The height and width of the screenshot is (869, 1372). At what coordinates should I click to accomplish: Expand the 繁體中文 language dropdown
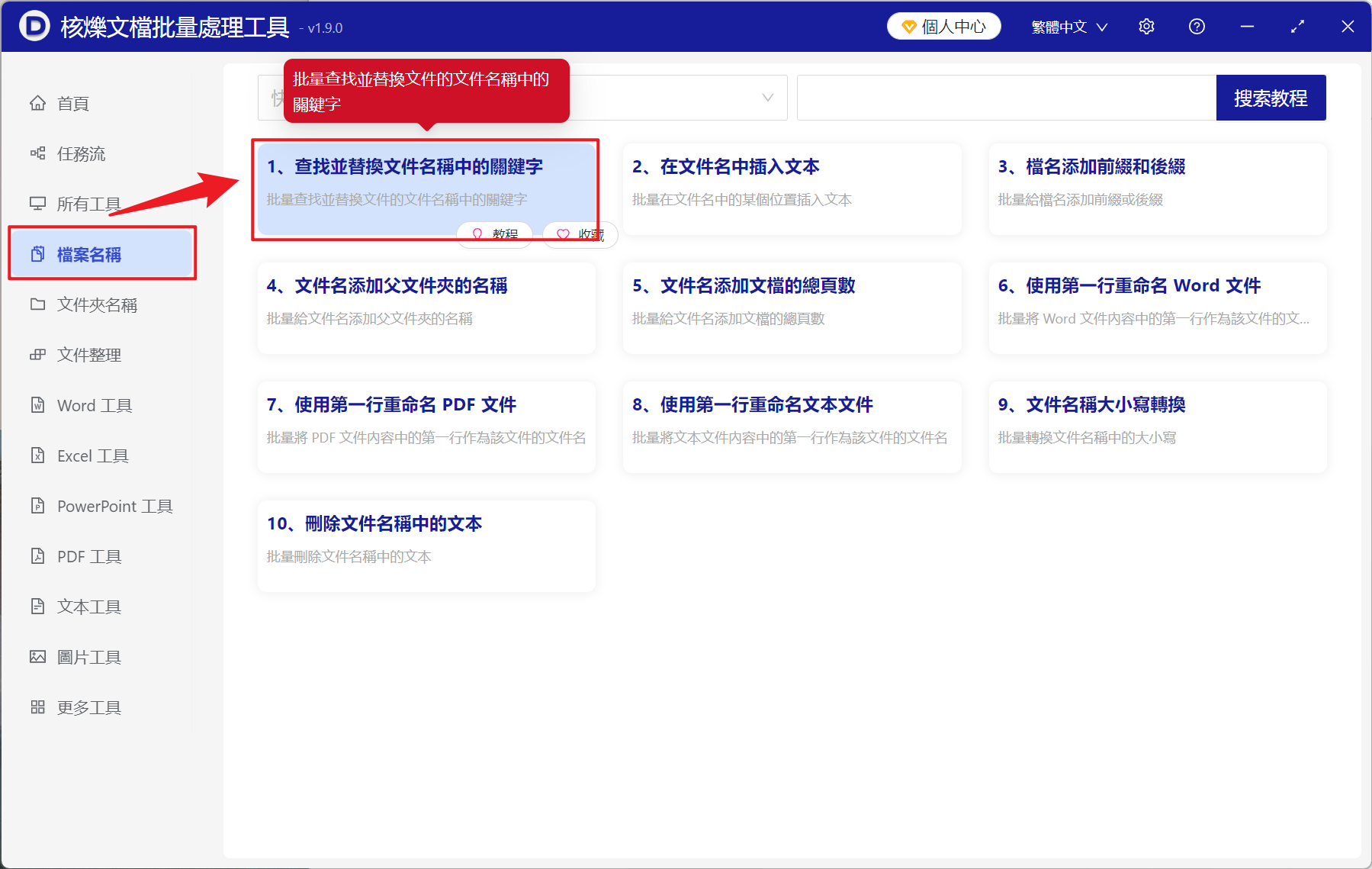[x=1068, y=26]
